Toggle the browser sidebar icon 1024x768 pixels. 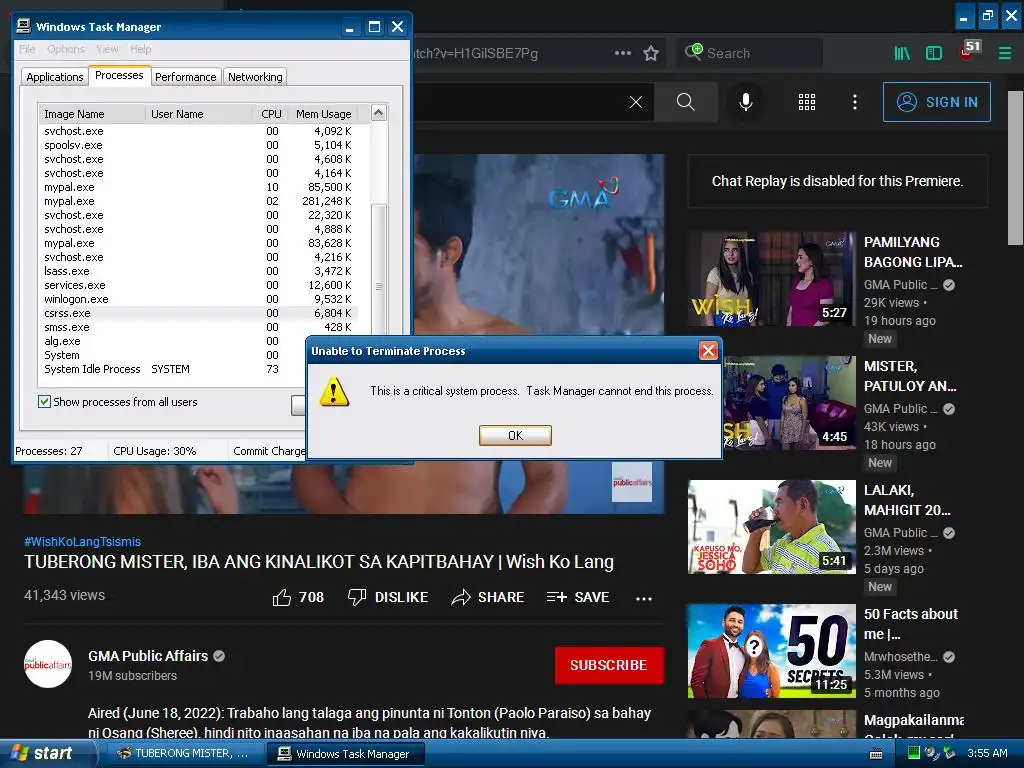934,53
